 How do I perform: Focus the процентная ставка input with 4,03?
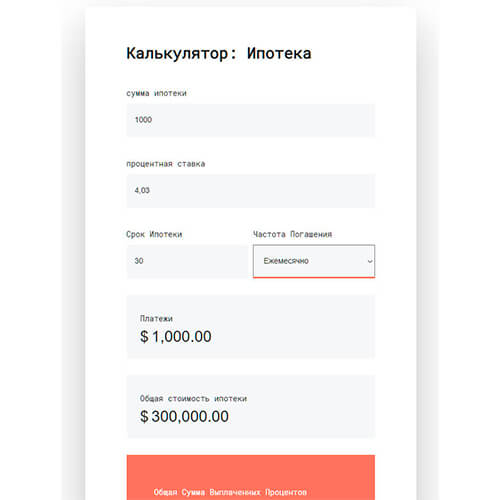251,191
